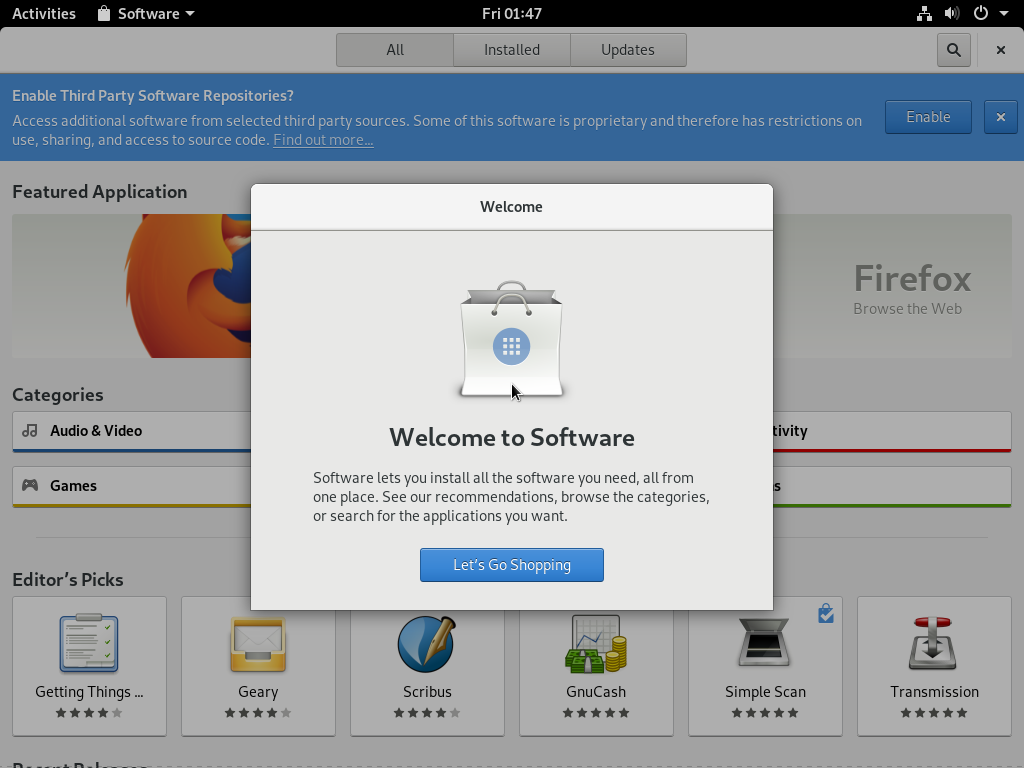Click the Welcome to Software heading

coord(511,438)
